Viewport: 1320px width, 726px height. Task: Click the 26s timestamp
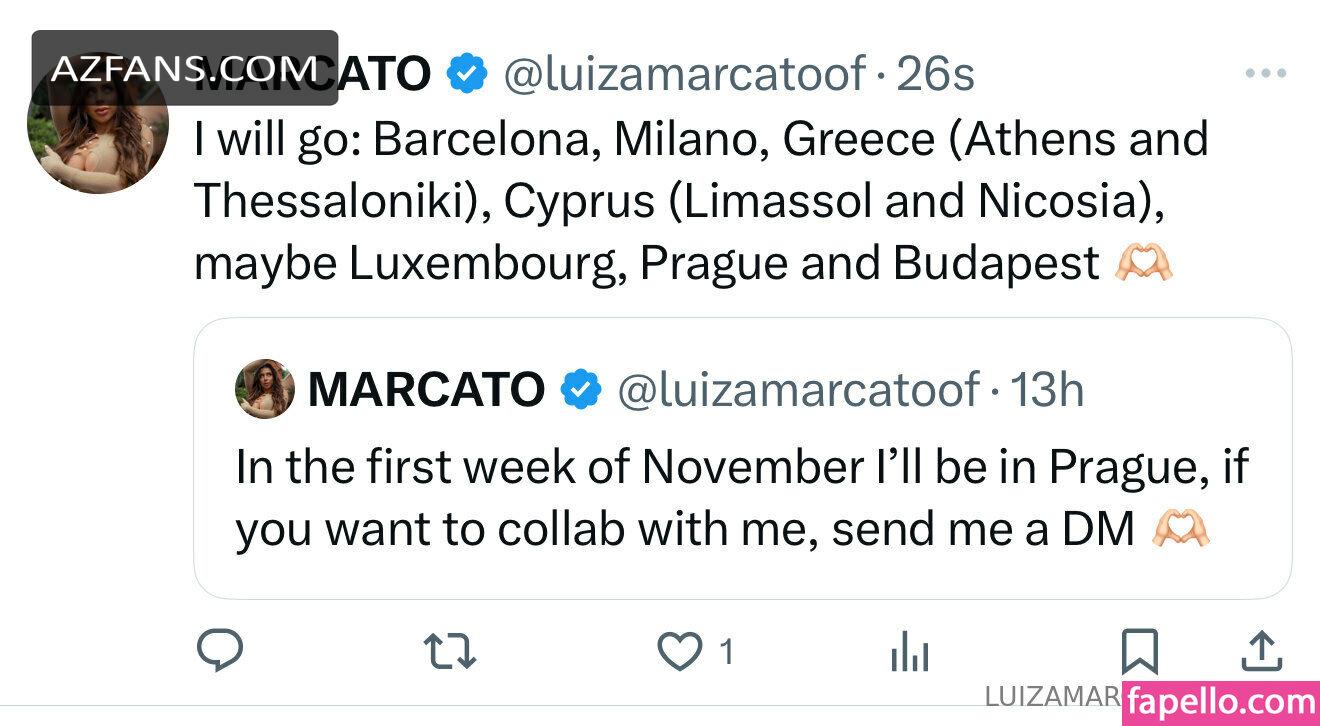pos(934,74)
